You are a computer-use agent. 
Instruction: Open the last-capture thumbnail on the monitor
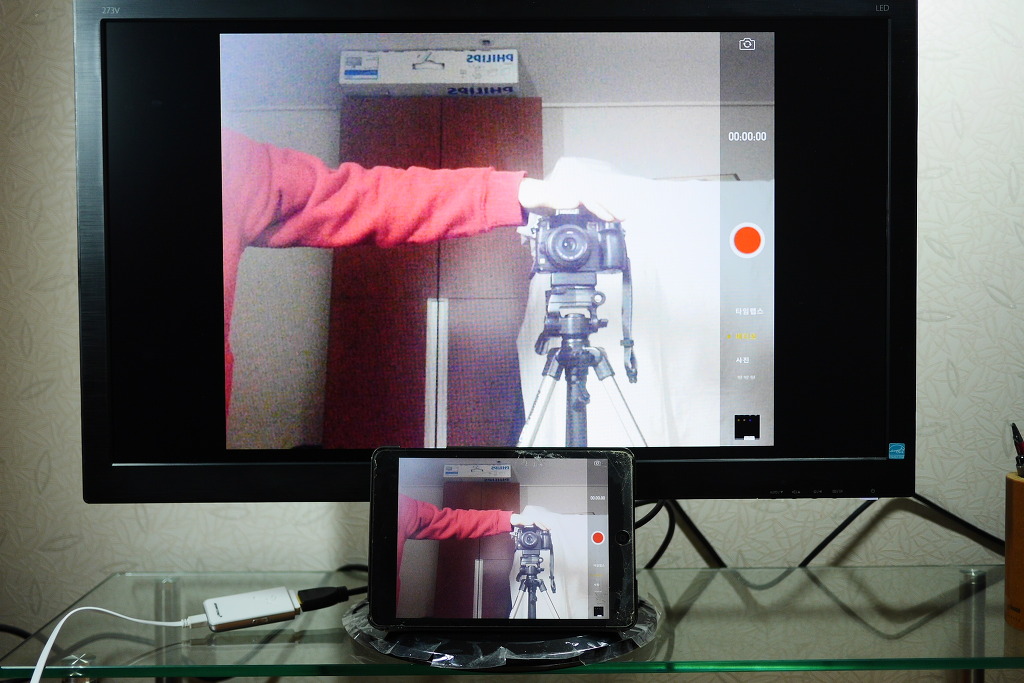tap(747, 426)
